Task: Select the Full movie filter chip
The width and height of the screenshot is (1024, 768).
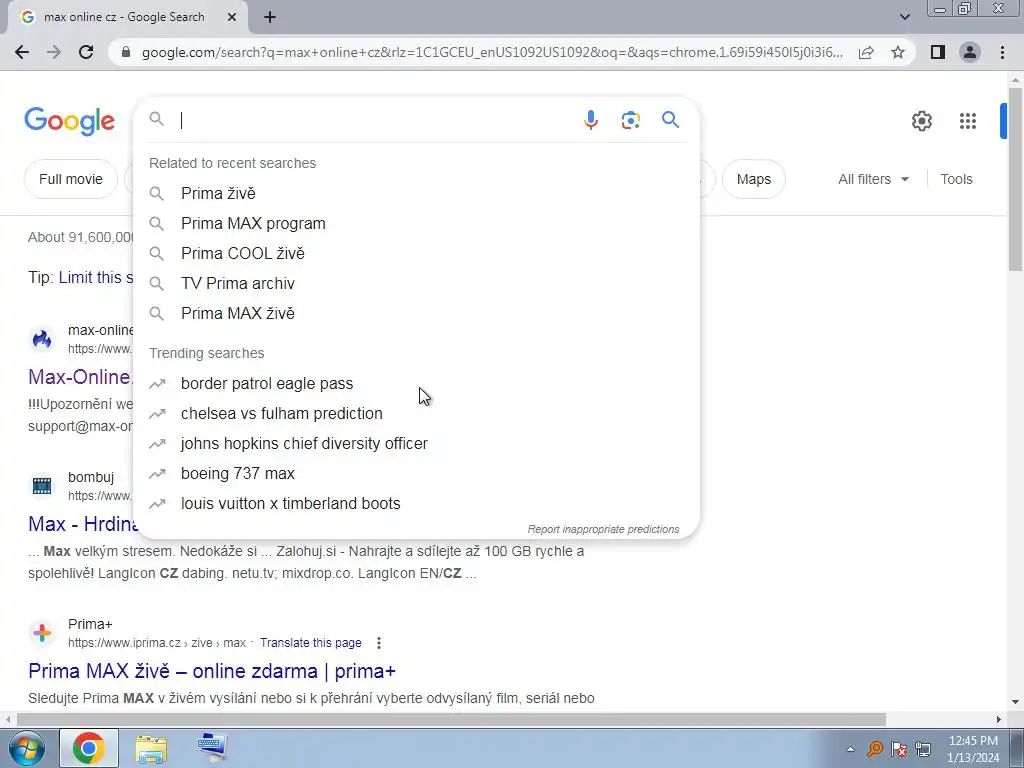Action: (71, 179)
